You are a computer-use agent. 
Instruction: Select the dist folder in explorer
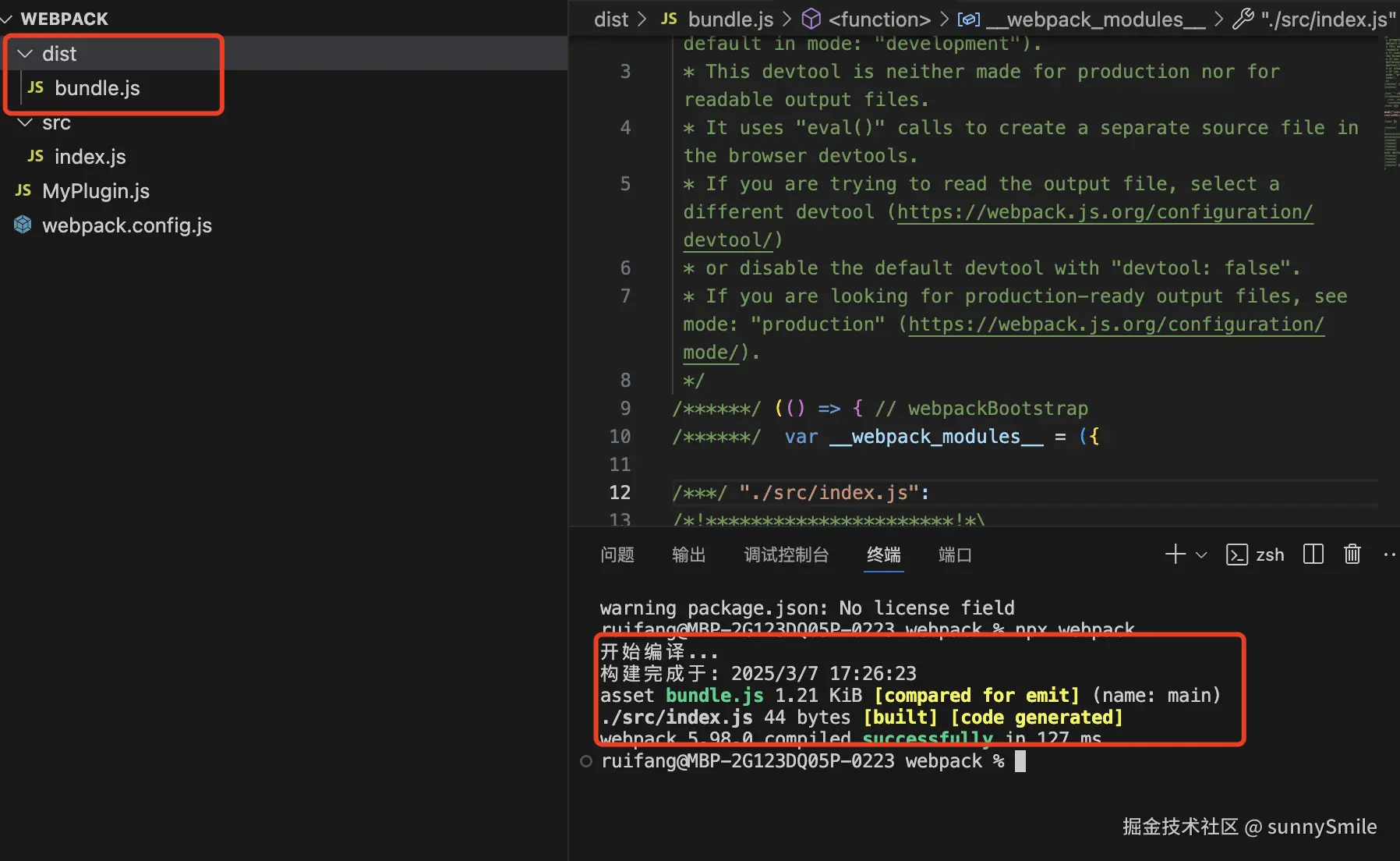[x=284, y=54]
